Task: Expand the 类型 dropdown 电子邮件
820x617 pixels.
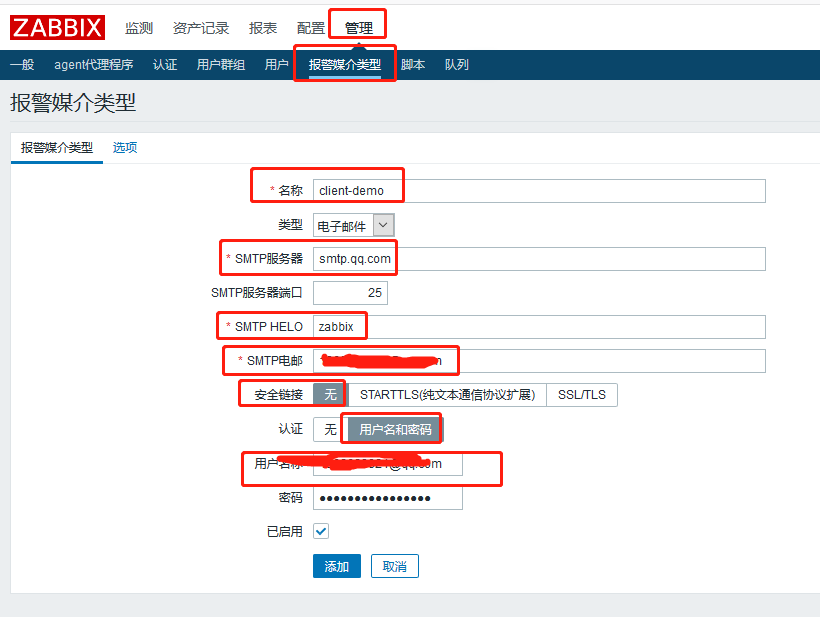Action: [354, 225]
